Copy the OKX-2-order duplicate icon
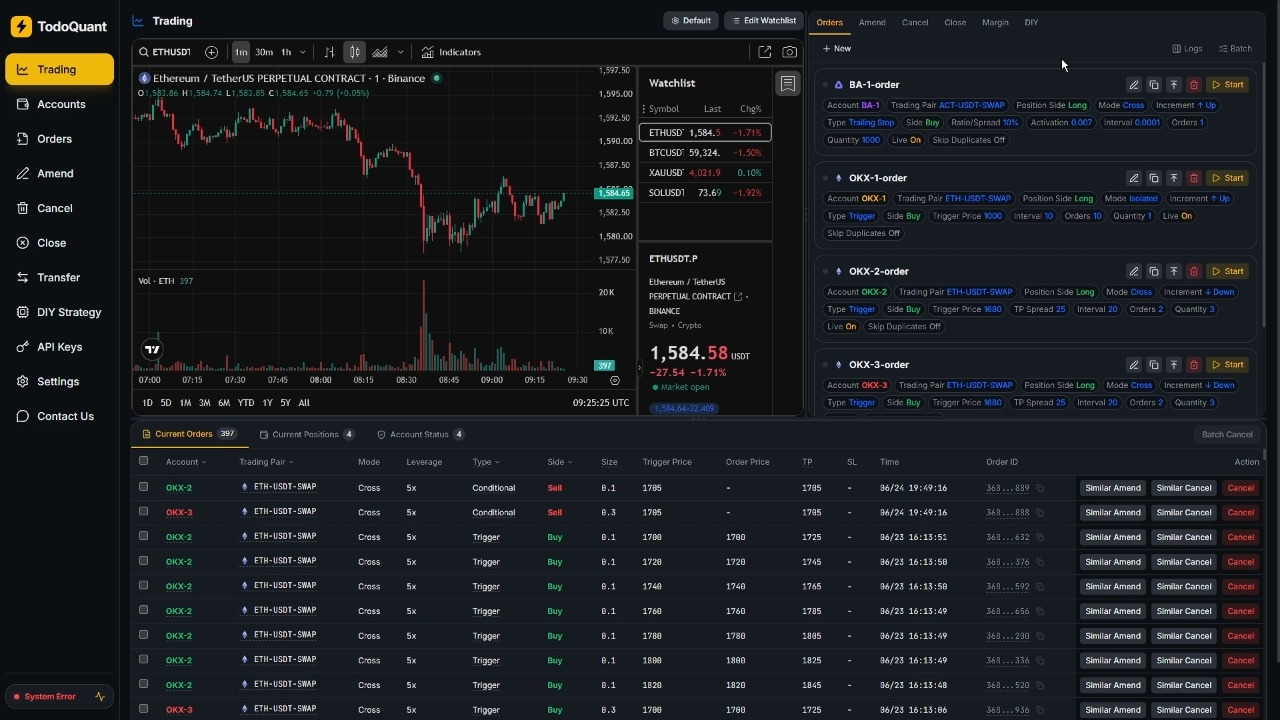Screen dimensions: 1280x720 point(1153,271)
